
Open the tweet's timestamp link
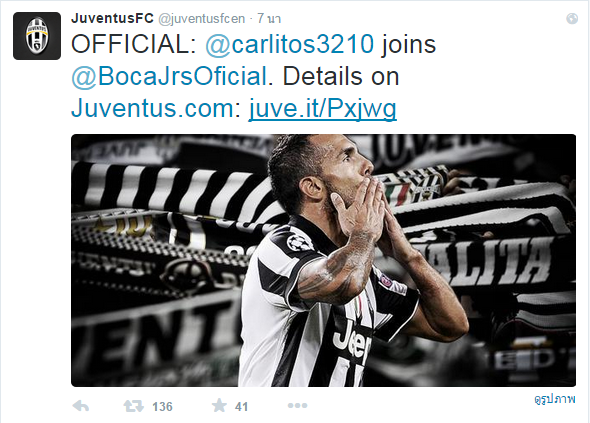coord(269,18)
